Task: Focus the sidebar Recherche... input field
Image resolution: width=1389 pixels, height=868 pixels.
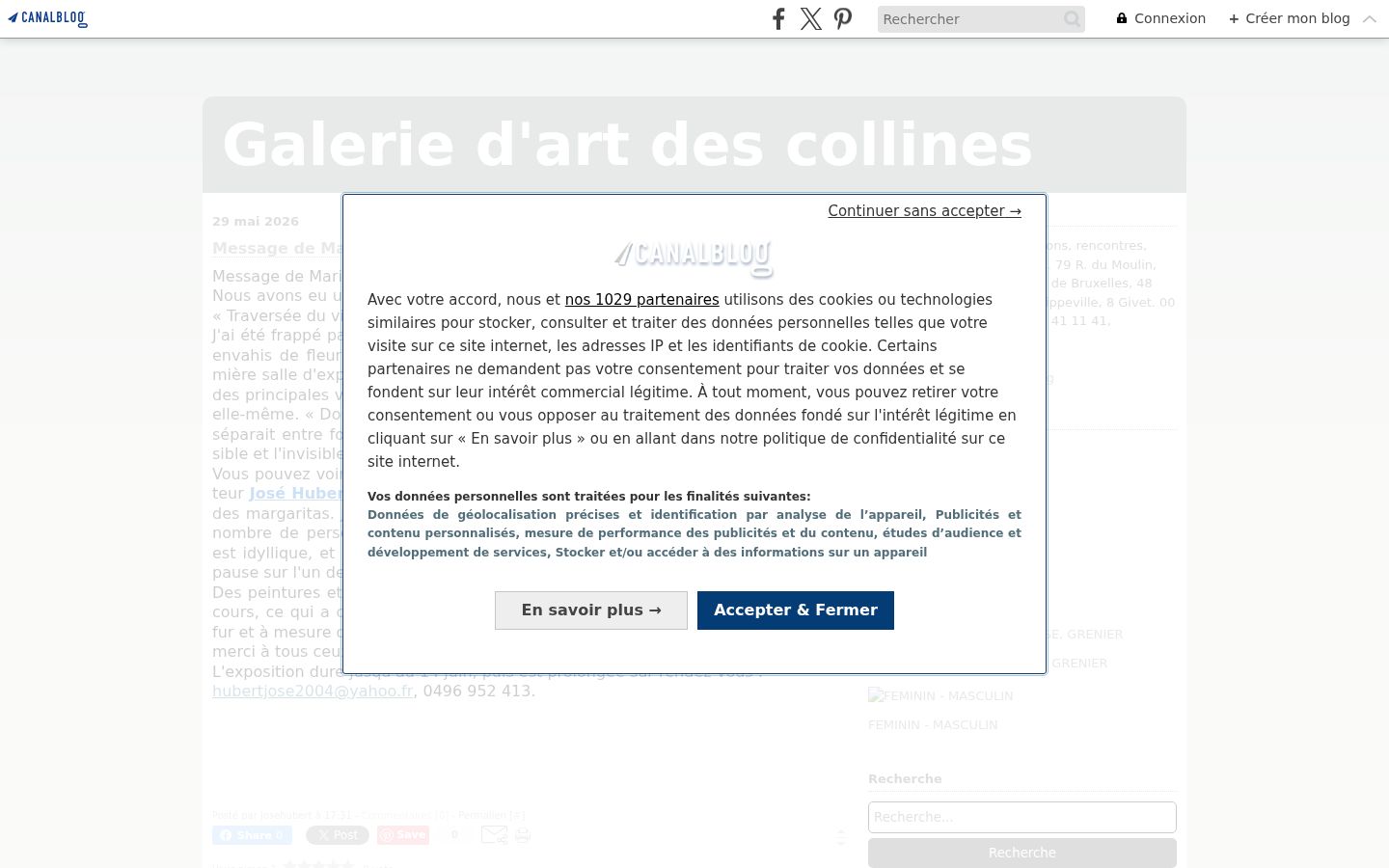Action: 1022,817
